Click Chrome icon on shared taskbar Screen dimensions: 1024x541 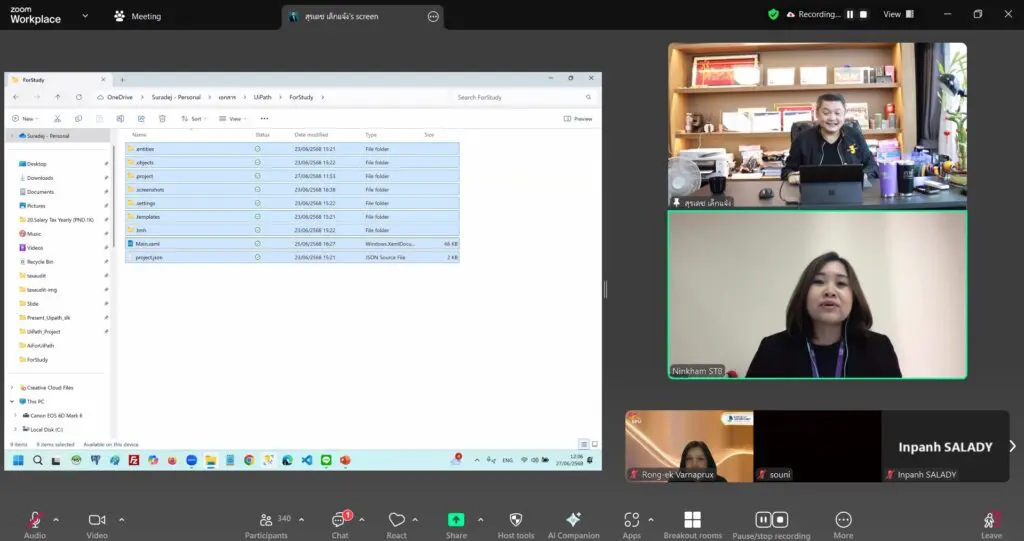249,460
